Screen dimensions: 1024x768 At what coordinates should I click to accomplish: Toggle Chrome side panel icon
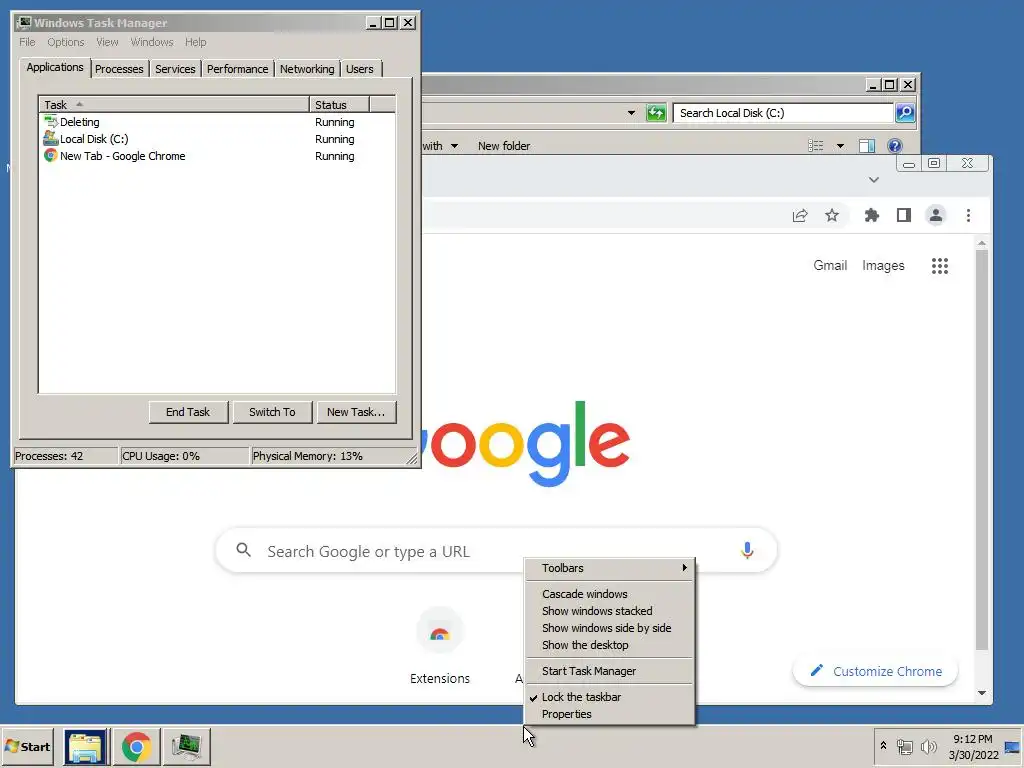click(904, 216)
